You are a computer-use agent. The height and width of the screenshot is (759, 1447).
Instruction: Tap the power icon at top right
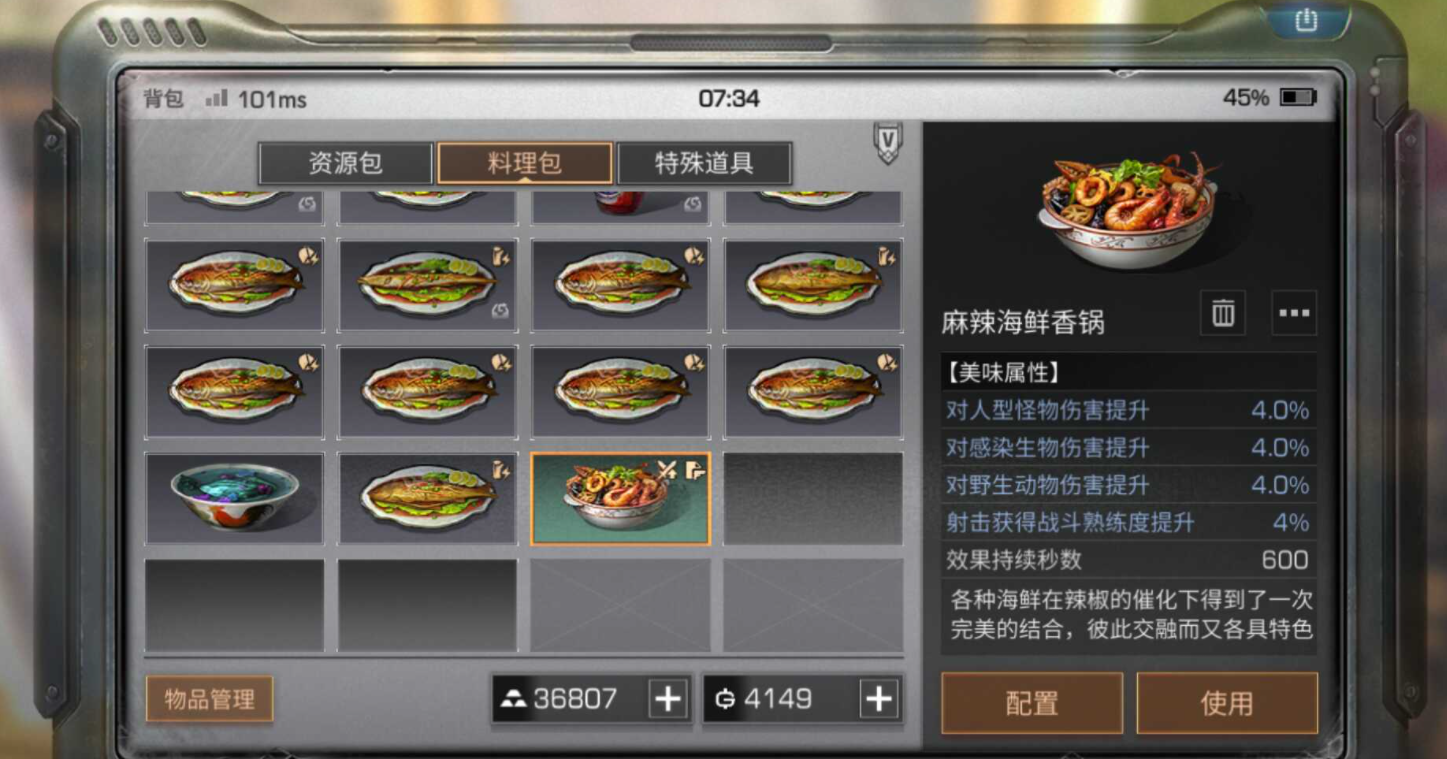pos(1306,20)
